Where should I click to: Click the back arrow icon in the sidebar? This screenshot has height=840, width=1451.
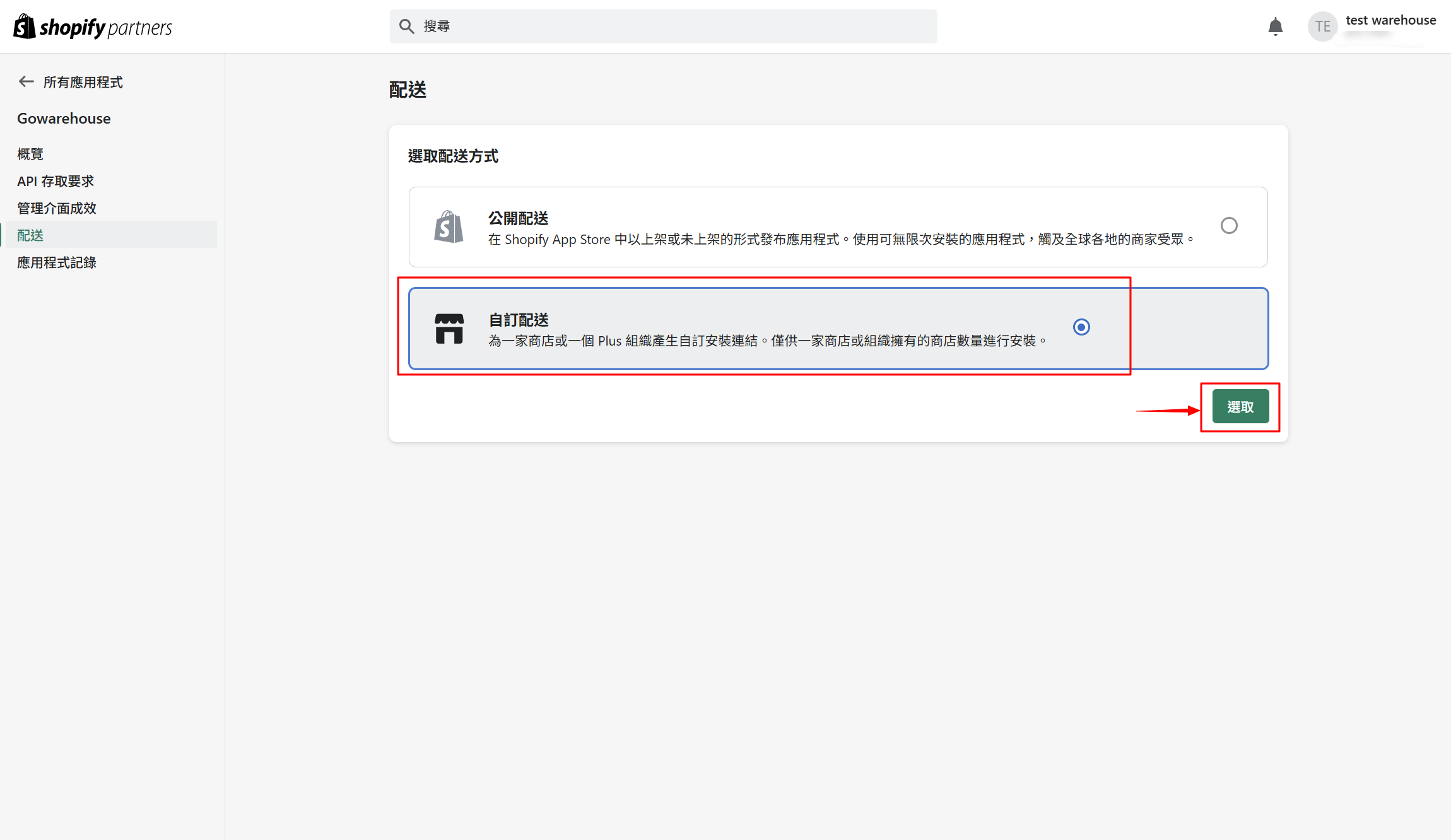[26, 81]
